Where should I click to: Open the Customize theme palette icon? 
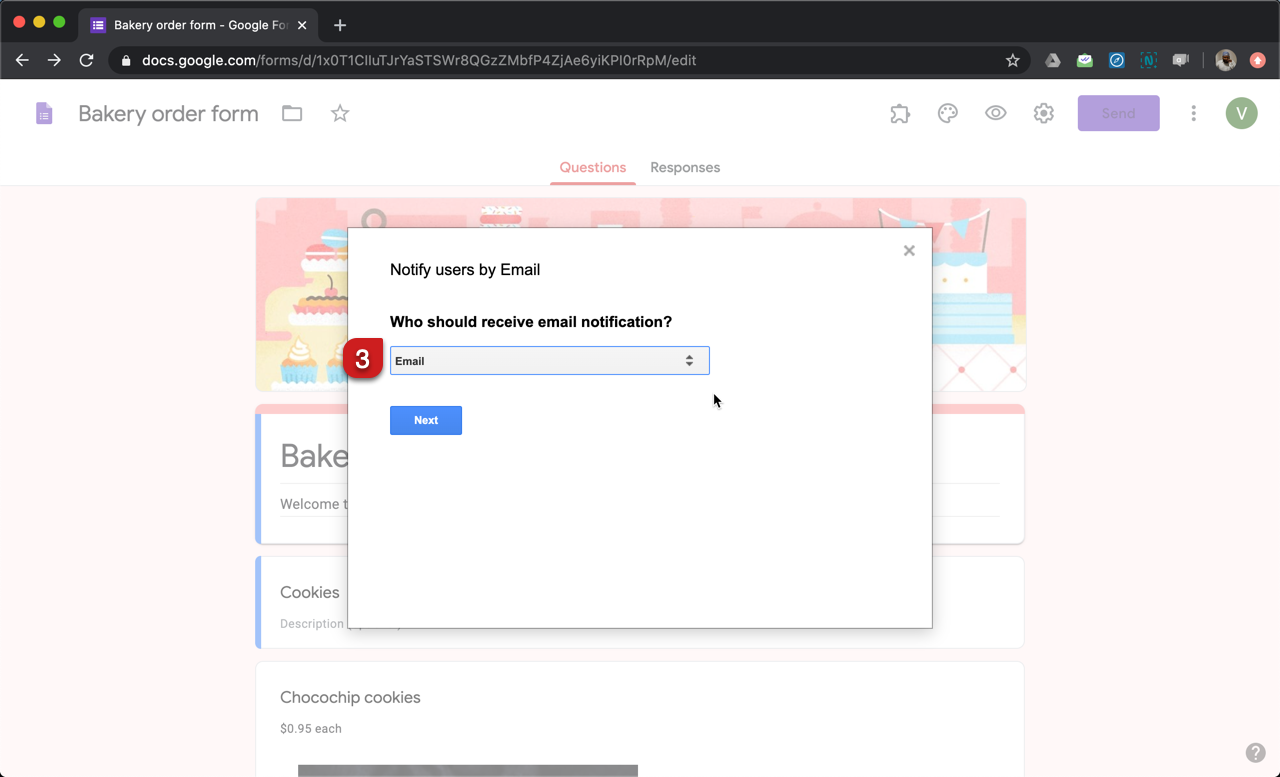tap(947, 113)
